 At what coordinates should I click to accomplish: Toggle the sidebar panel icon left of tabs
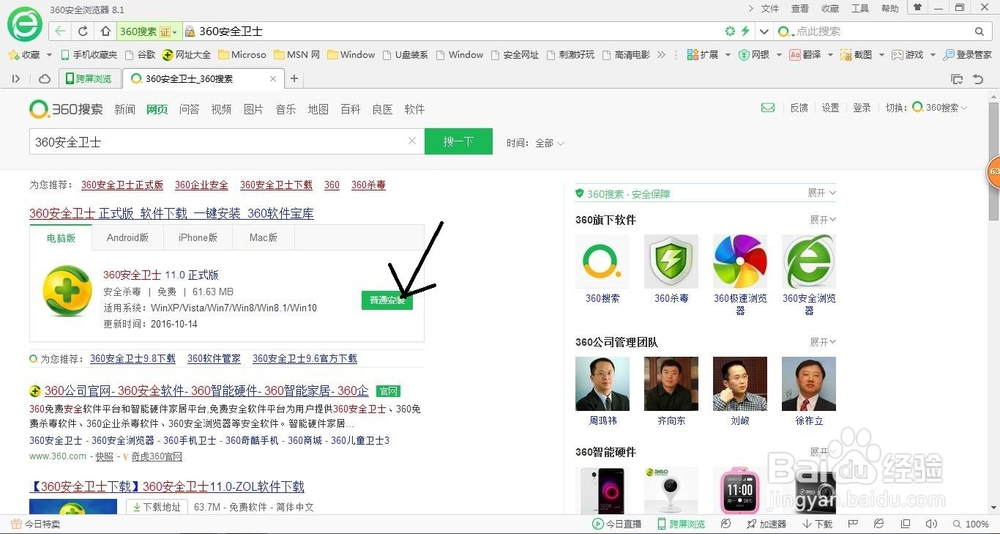click(16, 78)
